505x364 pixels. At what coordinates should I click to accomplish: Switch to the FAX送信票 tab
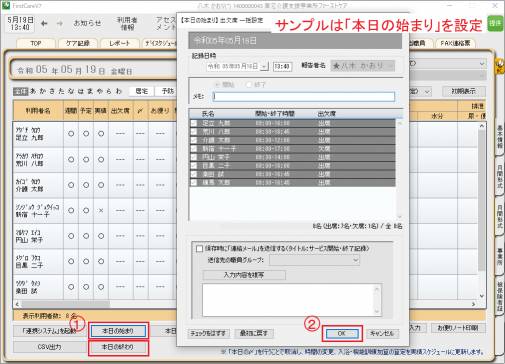tap(455, 43)
